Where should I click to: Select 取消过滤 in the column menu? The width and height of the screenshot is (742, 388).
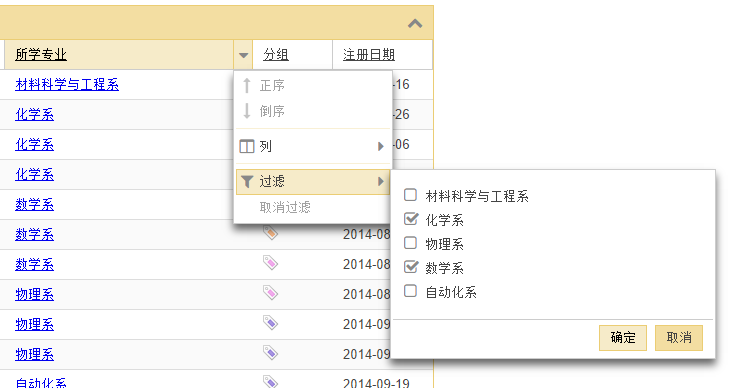point(313,207)
